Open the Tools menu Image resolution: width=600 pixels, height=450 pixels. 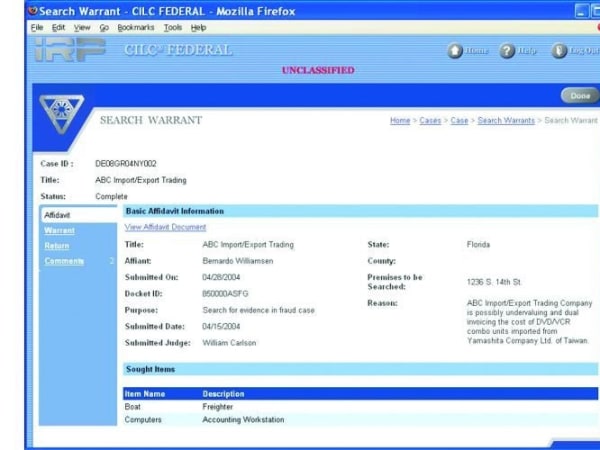click(173, 27)
